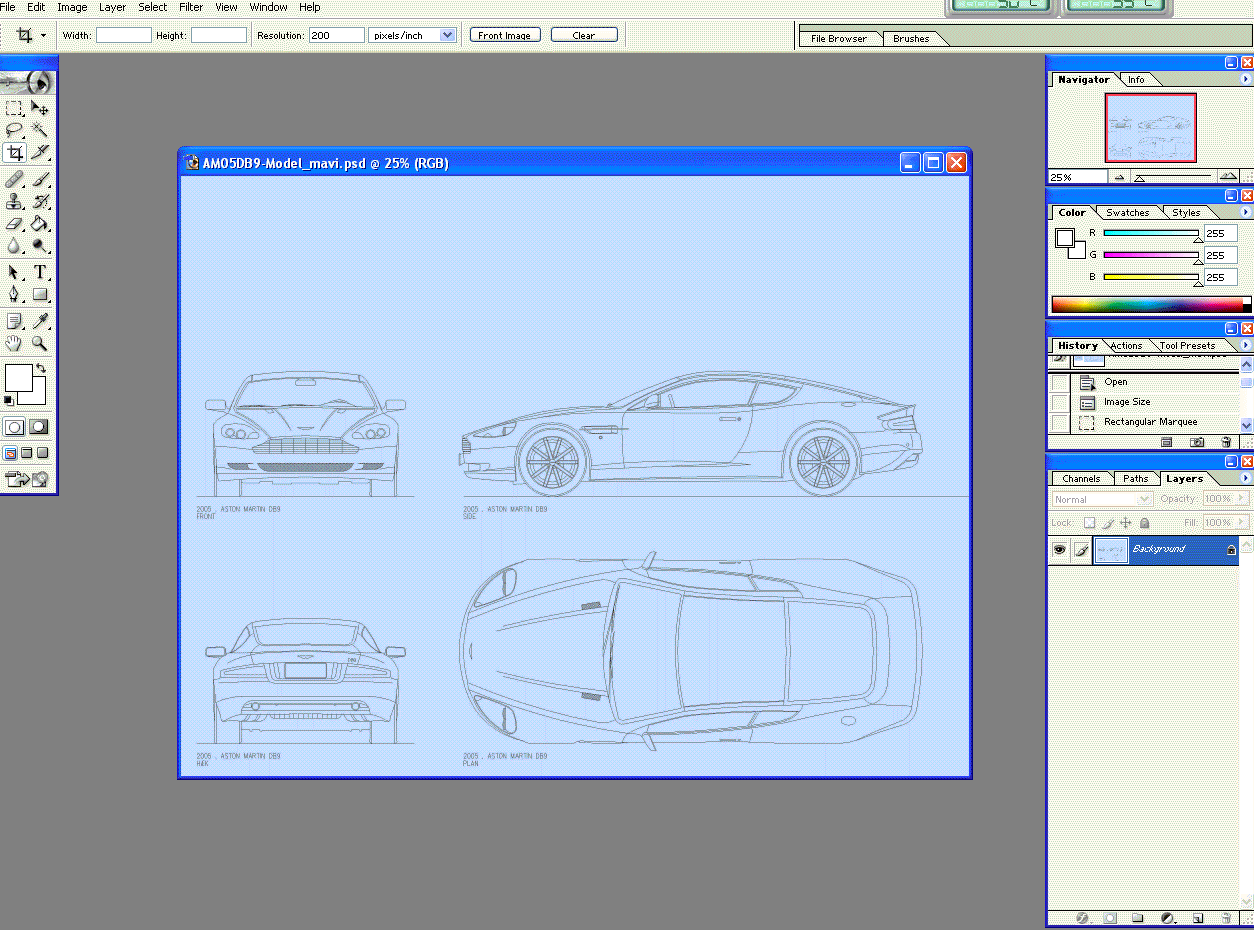Switch to the Swatches tab
Viewport: 1254px width, 931px height.
pyautogui.click(x=1127, y=213)
